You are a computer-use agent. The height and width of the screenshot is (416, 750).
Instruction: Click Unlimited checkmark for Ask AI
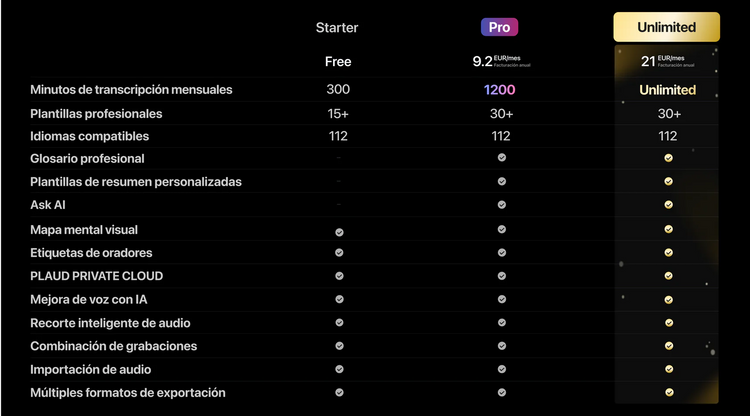(668, 204)
